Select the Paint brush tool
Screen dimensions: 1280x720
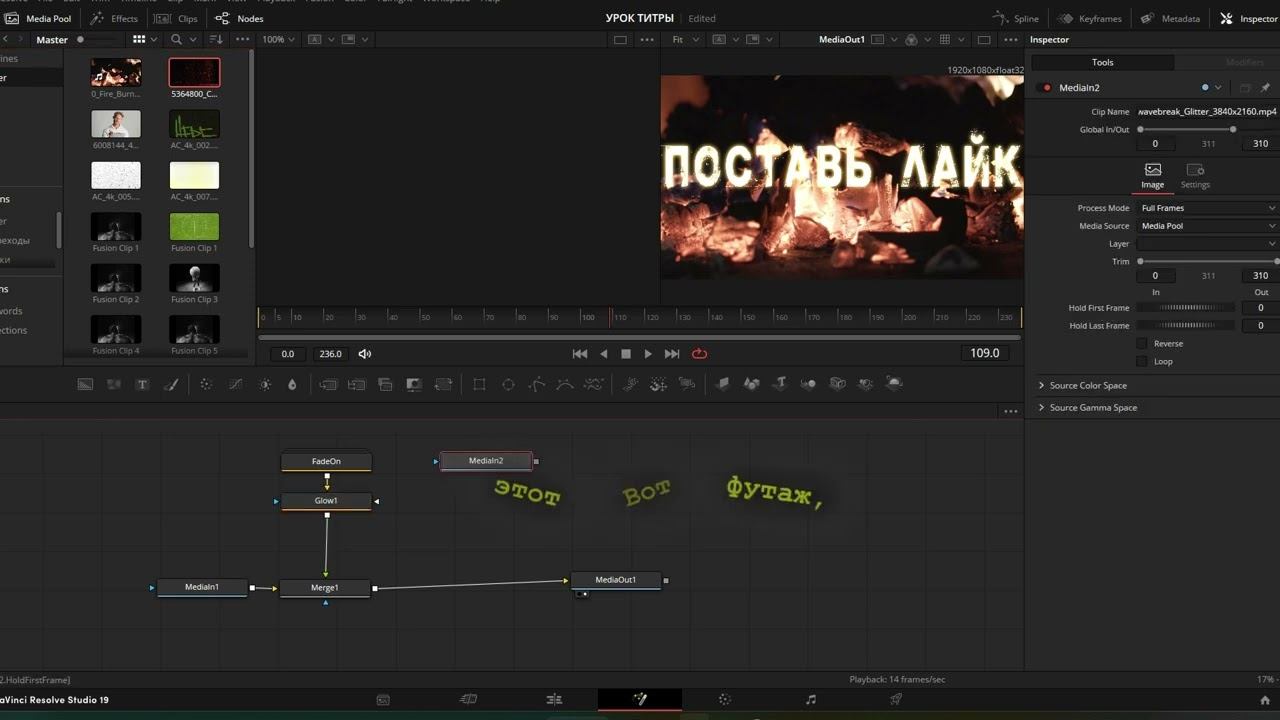pyautogui.click(x=171, y=384)
